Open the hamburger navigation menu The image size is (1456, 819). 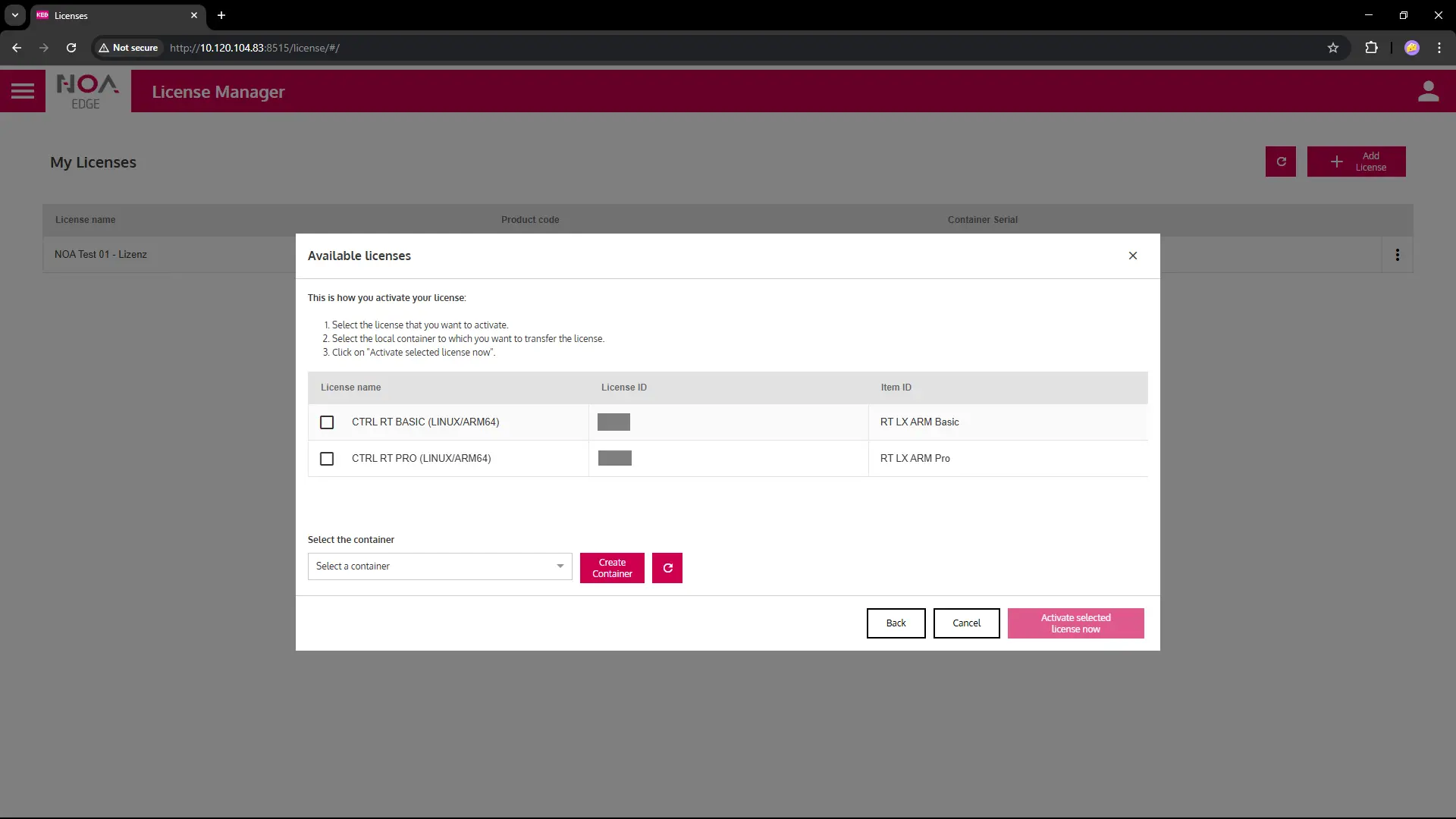click(23, 91)
